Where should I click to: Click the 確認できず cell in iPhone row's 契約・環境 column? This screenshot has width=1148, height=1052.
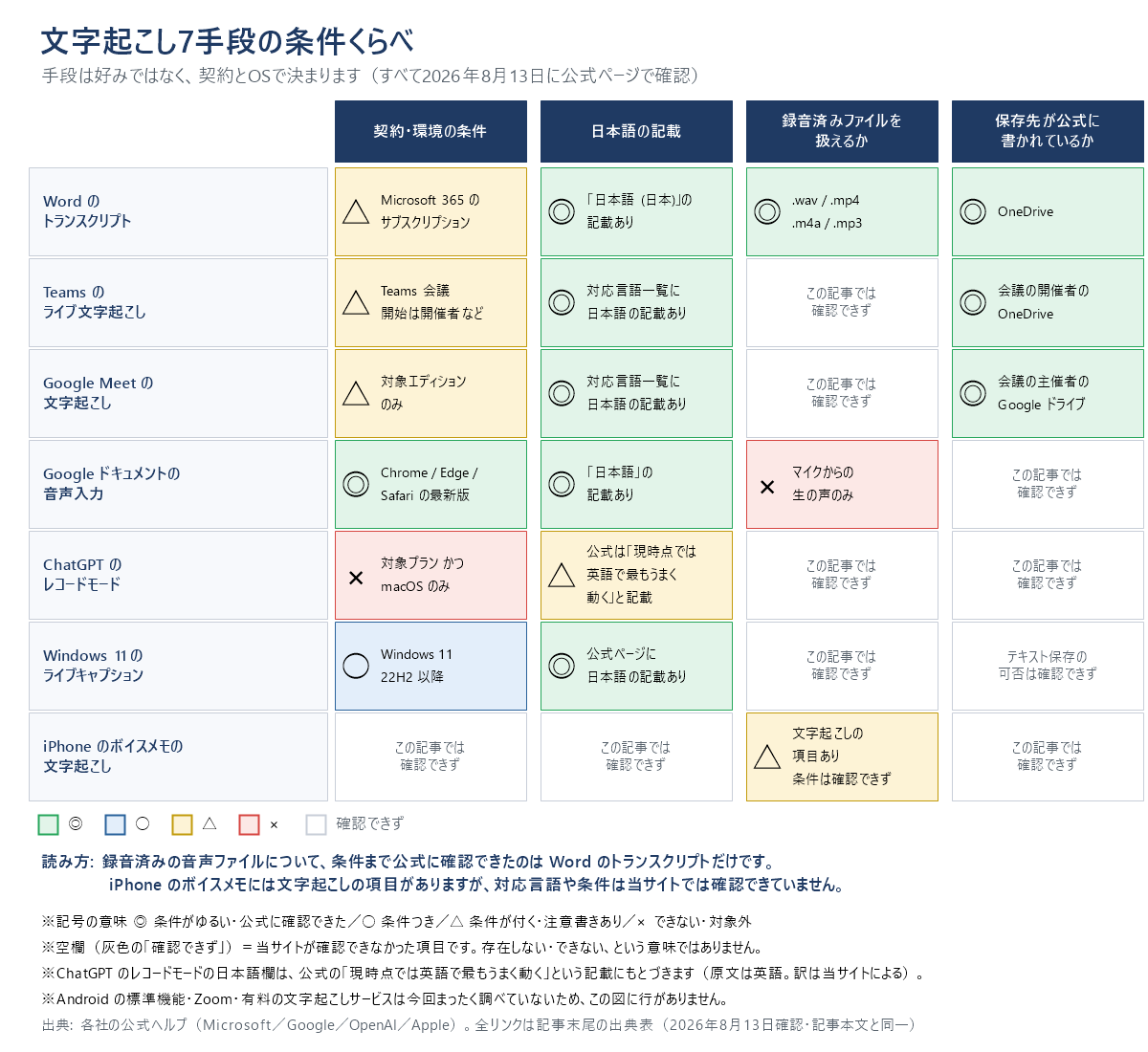click(x=430, y=756)
